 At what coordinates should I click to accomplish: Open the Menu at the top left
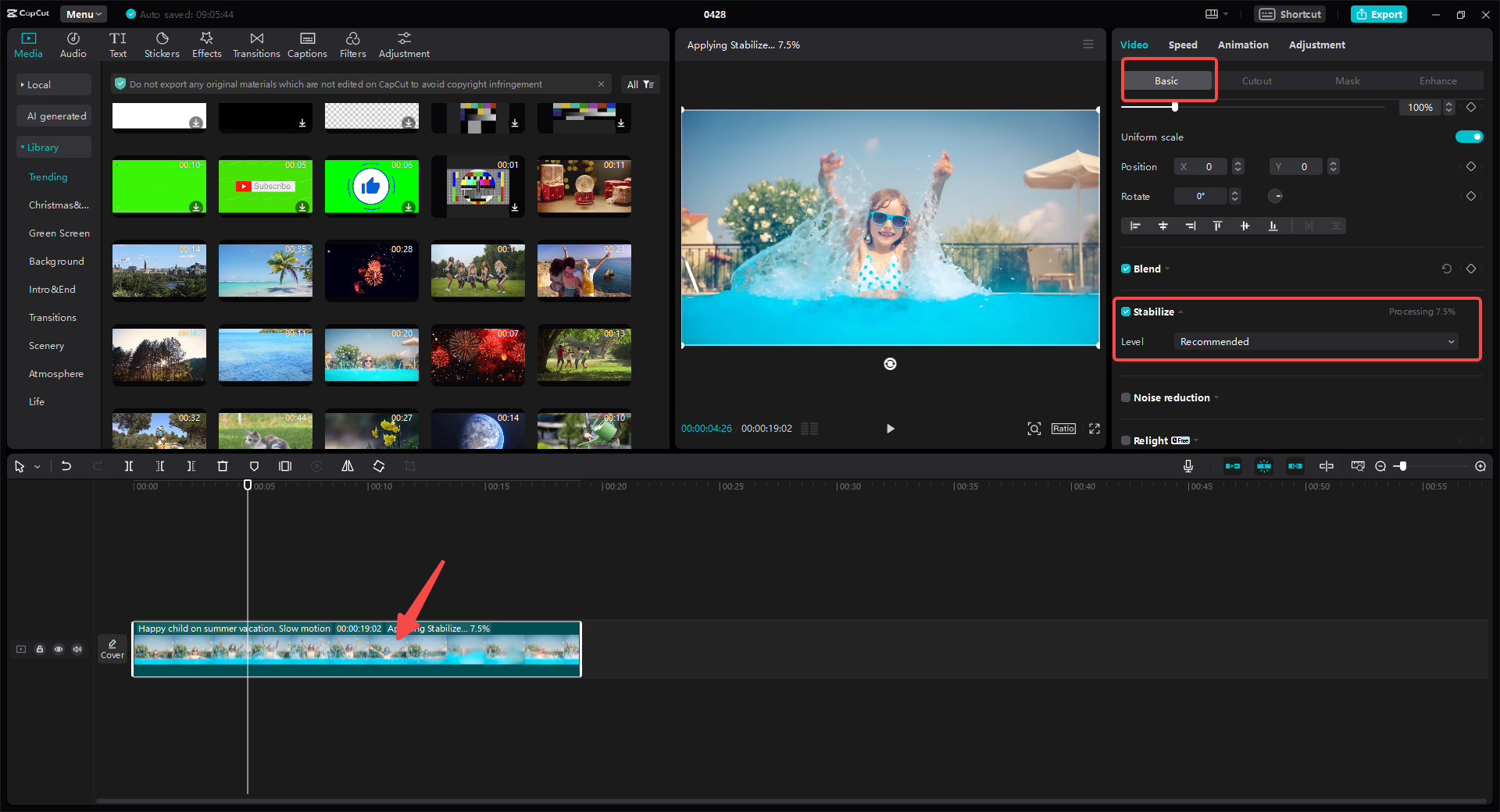click(82, 13)
